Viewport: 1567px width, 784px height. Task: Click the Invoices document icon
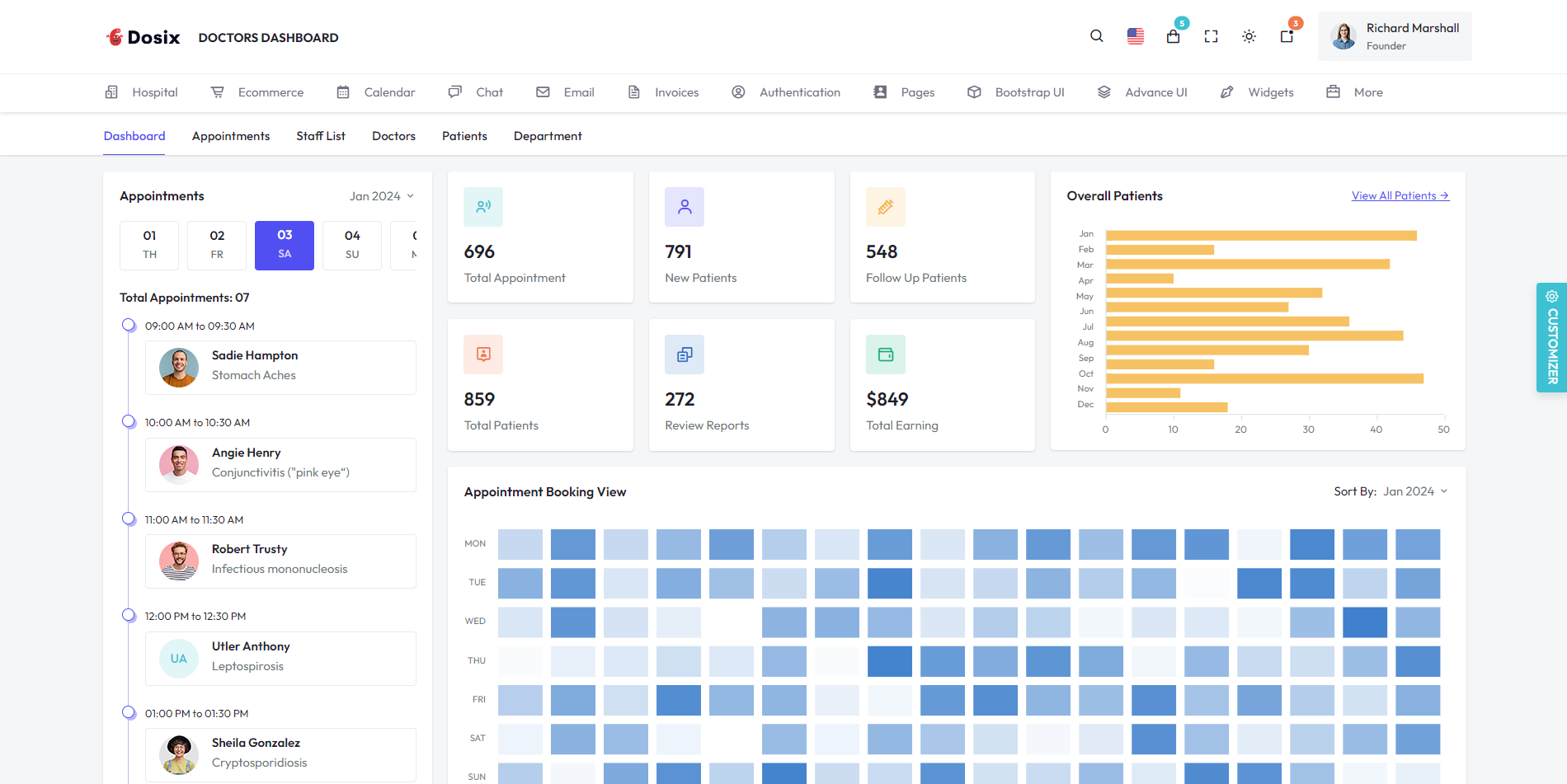[x=634, y=92]
